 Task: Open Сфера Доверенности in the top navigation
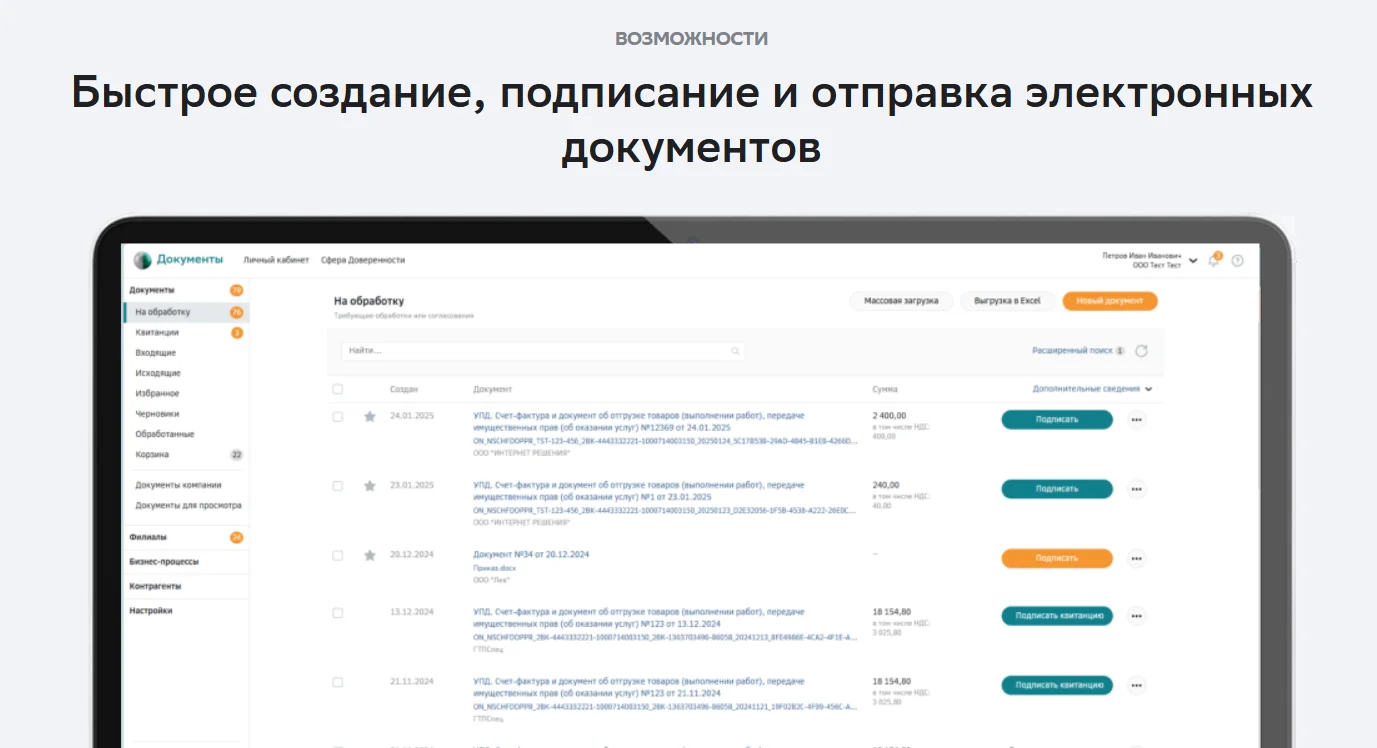click(x=363, y=260)
